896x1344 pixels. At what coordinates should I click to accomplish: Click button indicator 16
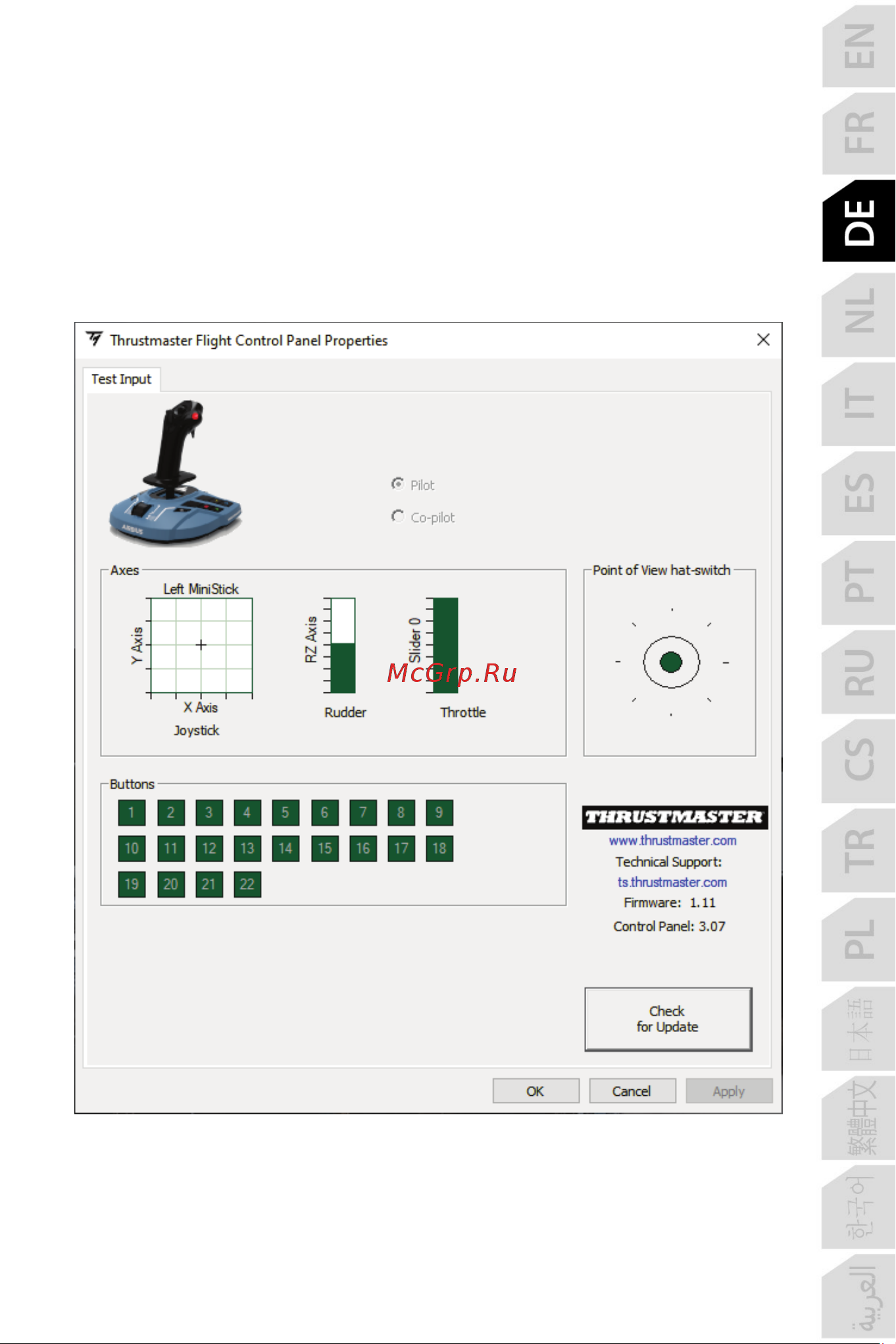tap(362, 848)
